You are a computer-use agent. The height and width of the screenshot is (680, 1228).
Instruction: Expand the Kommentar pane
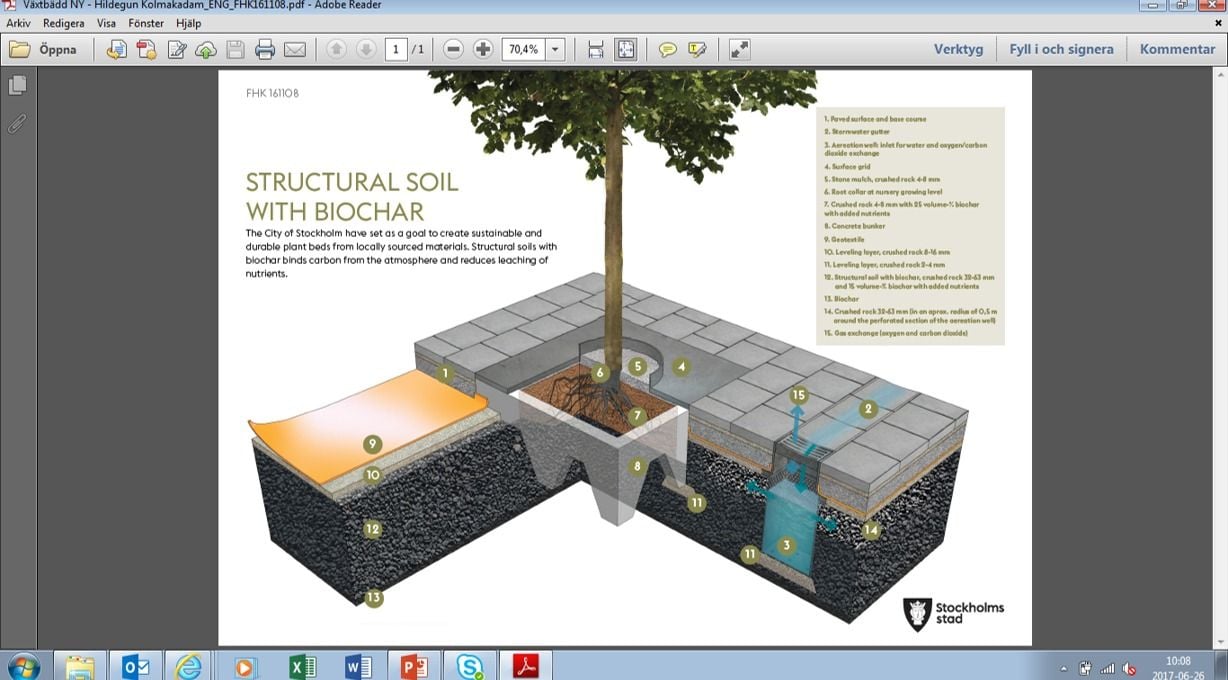[x=1177, y=49]
